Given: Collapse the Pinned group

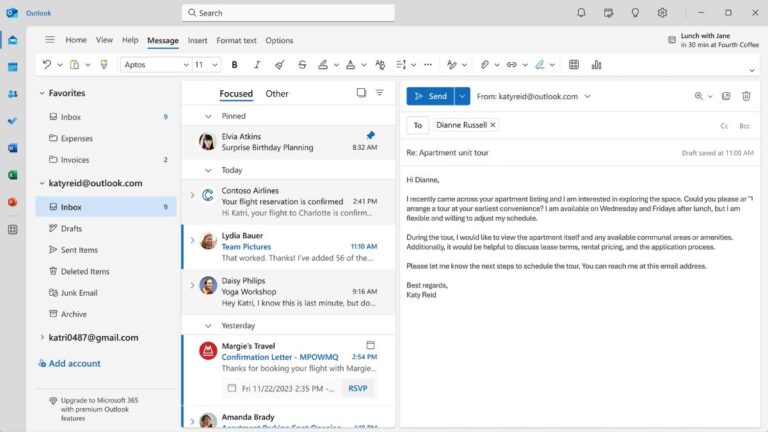Looking at the screenshot, I should (208, 116).
